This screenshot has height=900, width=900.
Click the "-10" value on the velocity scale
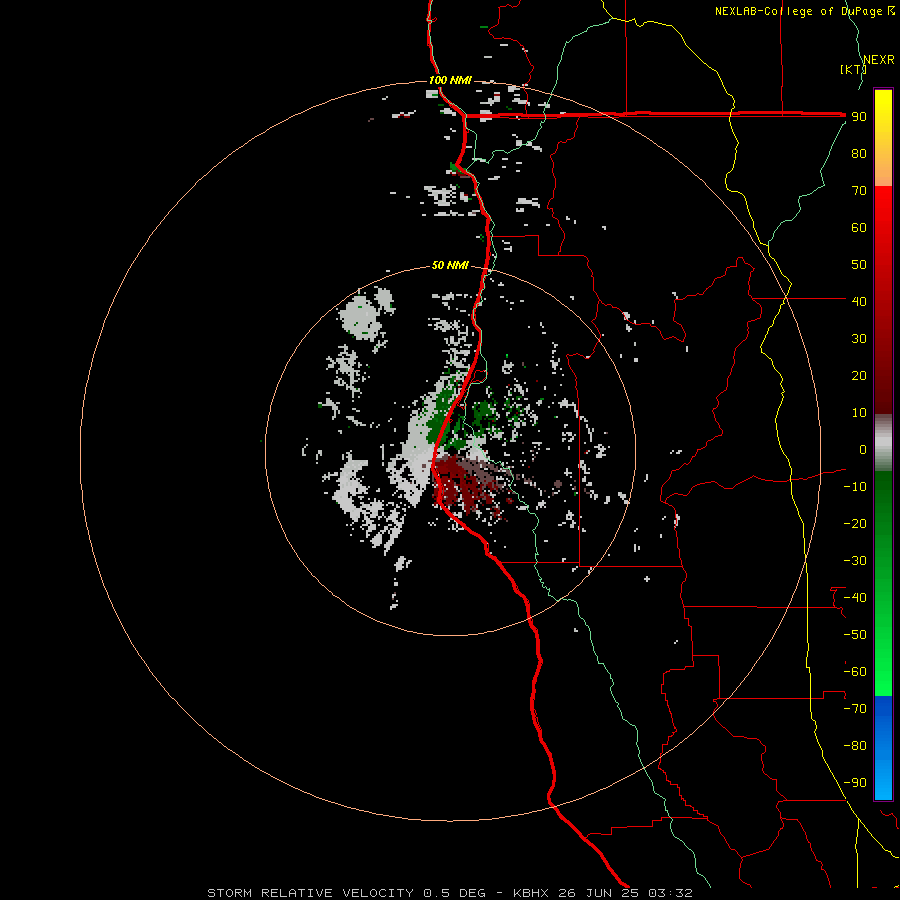click(x=855, y=487)
